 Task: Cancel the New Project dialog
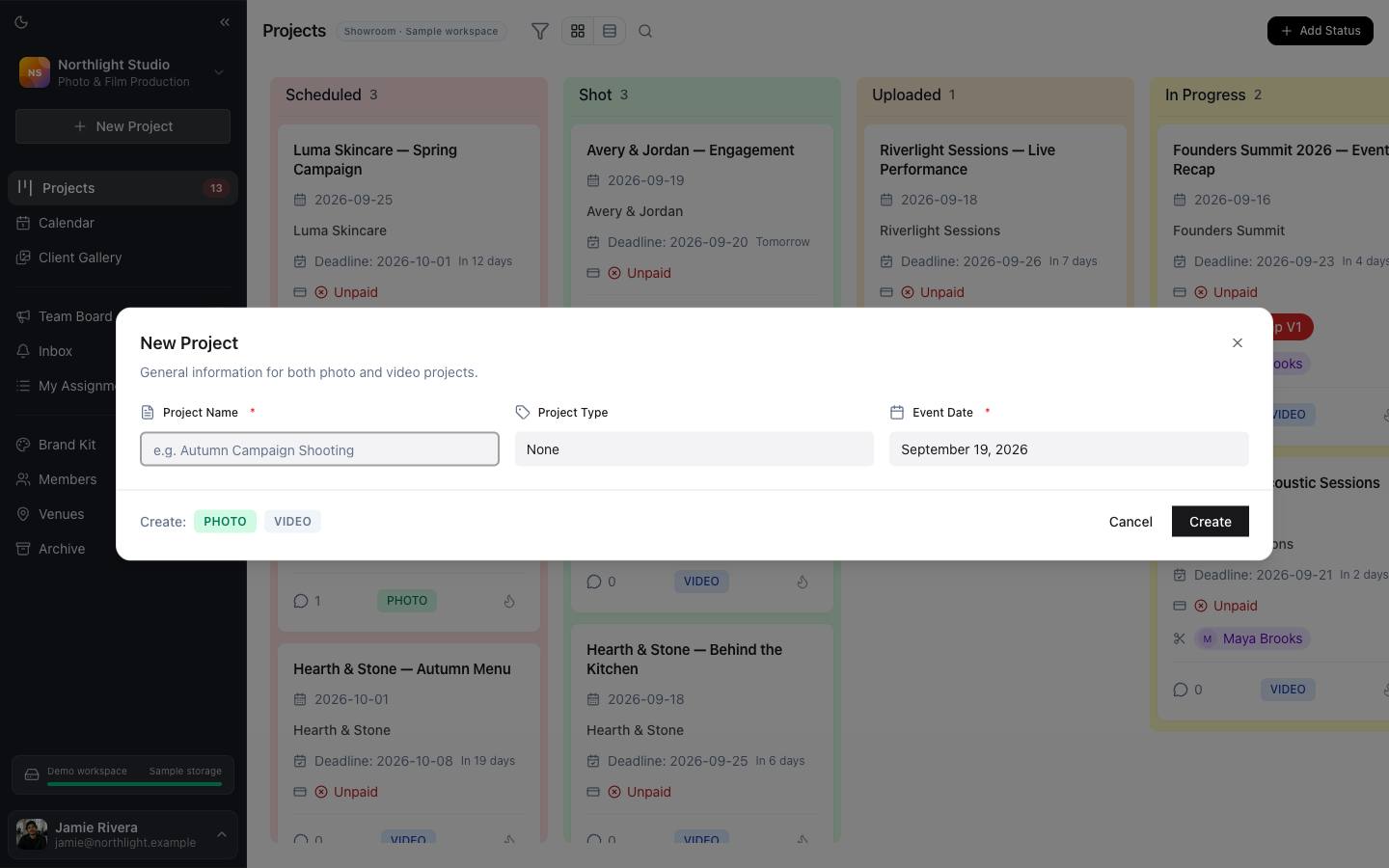point(1130,522)
